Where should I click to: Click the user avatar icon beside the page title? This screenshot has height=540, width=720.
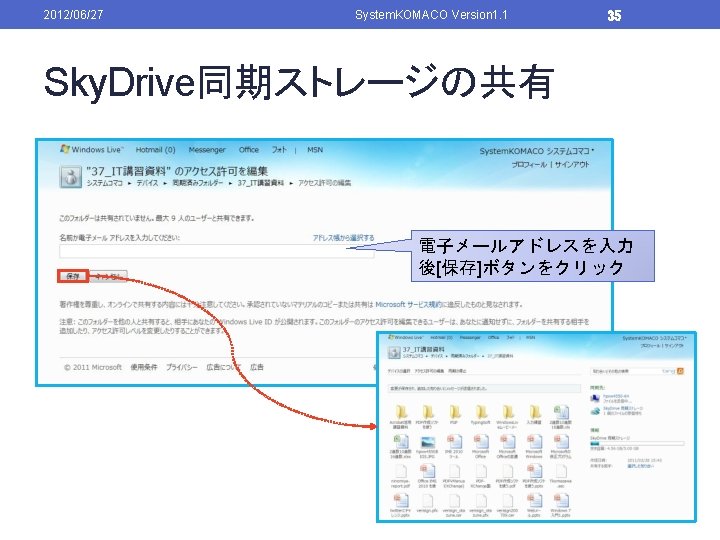(71, 177)
